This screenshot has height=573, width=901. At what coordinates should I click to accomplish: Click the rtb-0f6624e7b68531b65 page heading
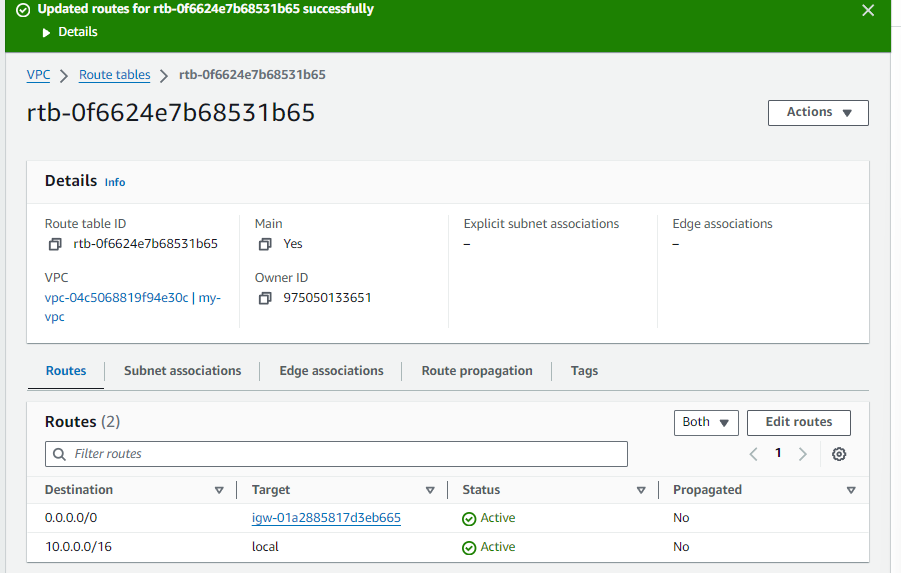[x=171, y=113]
